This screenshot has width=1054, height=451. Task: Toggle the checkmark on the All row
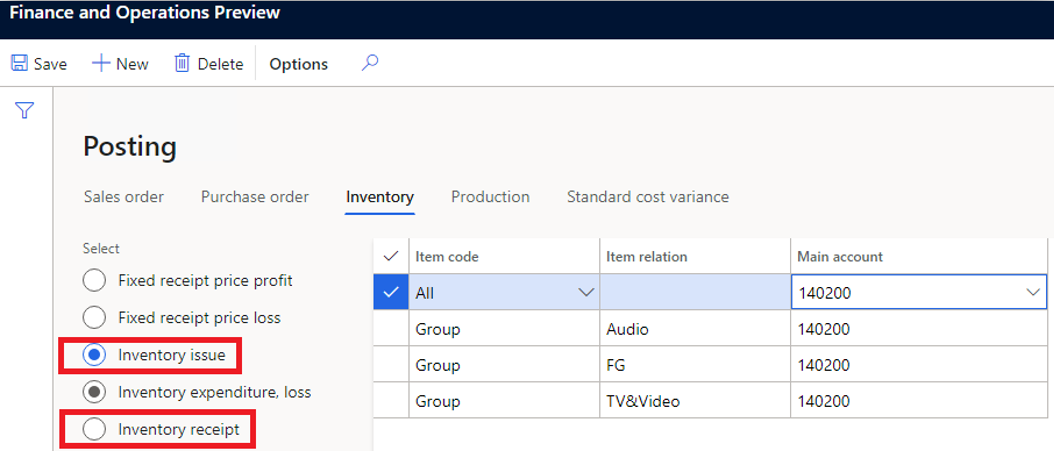[x=390, y=293]
